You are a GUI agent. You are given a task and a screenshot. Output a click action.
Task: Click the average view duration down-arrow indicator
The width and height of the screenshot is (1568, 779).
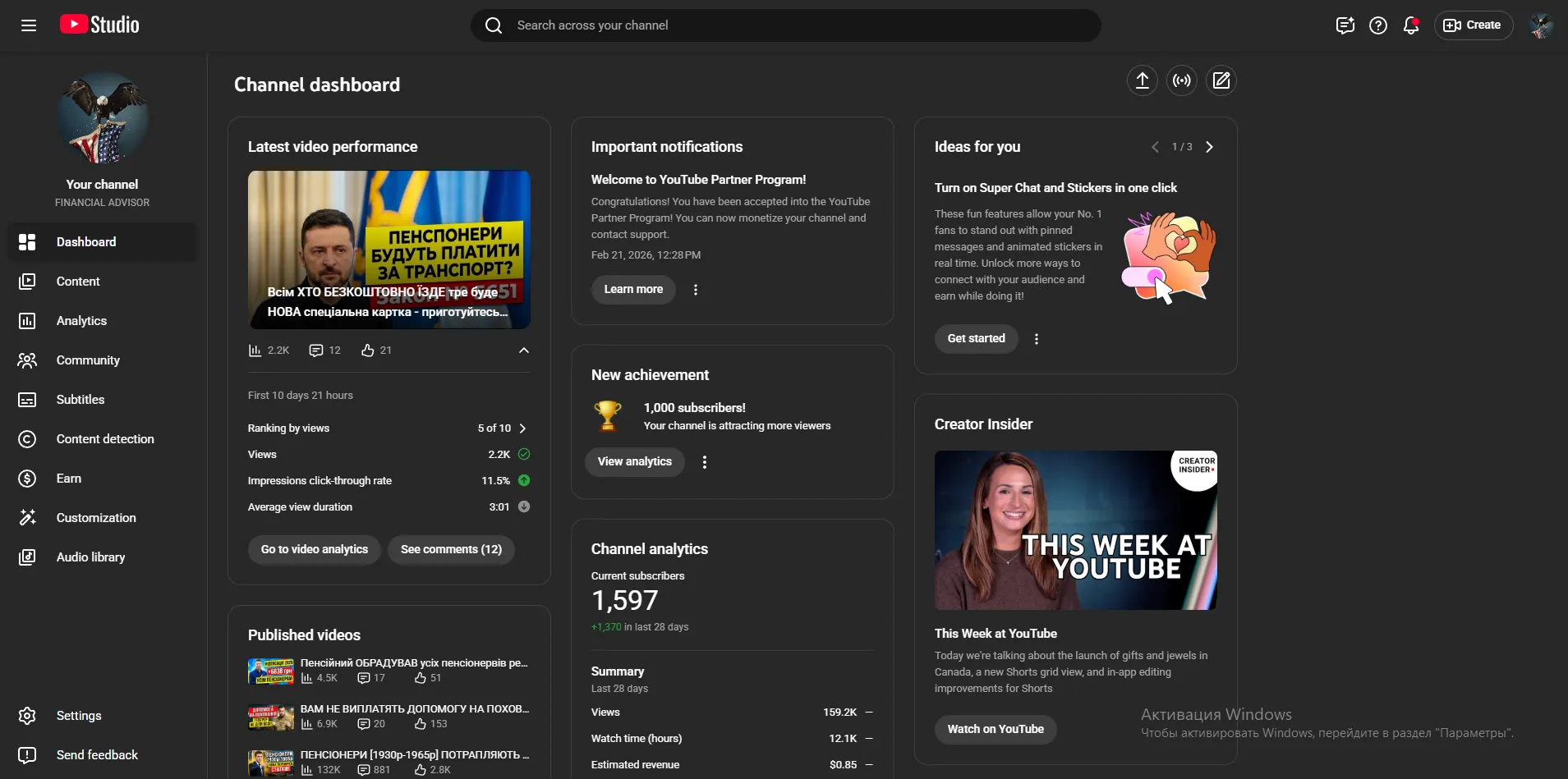point(524,506)
